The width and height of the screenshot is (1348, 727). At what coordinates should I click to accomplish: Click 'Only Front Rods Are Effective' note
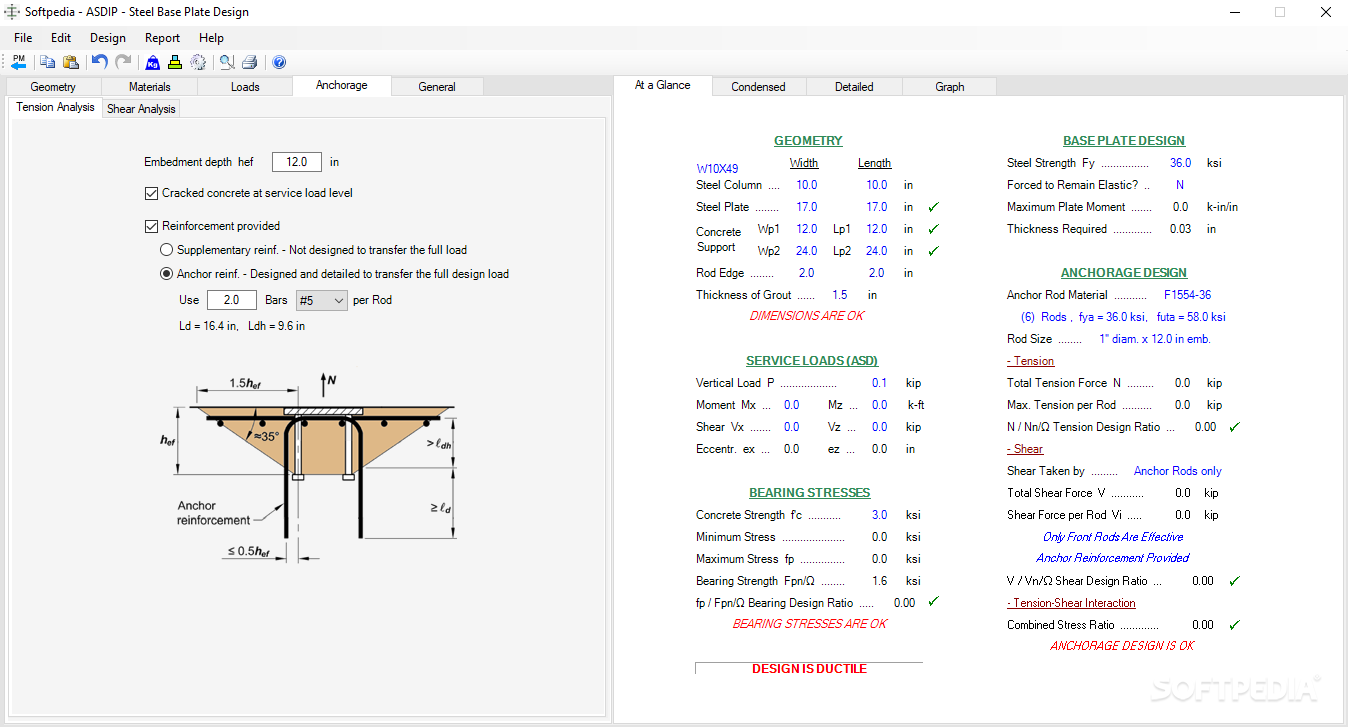coord(1113,537)
